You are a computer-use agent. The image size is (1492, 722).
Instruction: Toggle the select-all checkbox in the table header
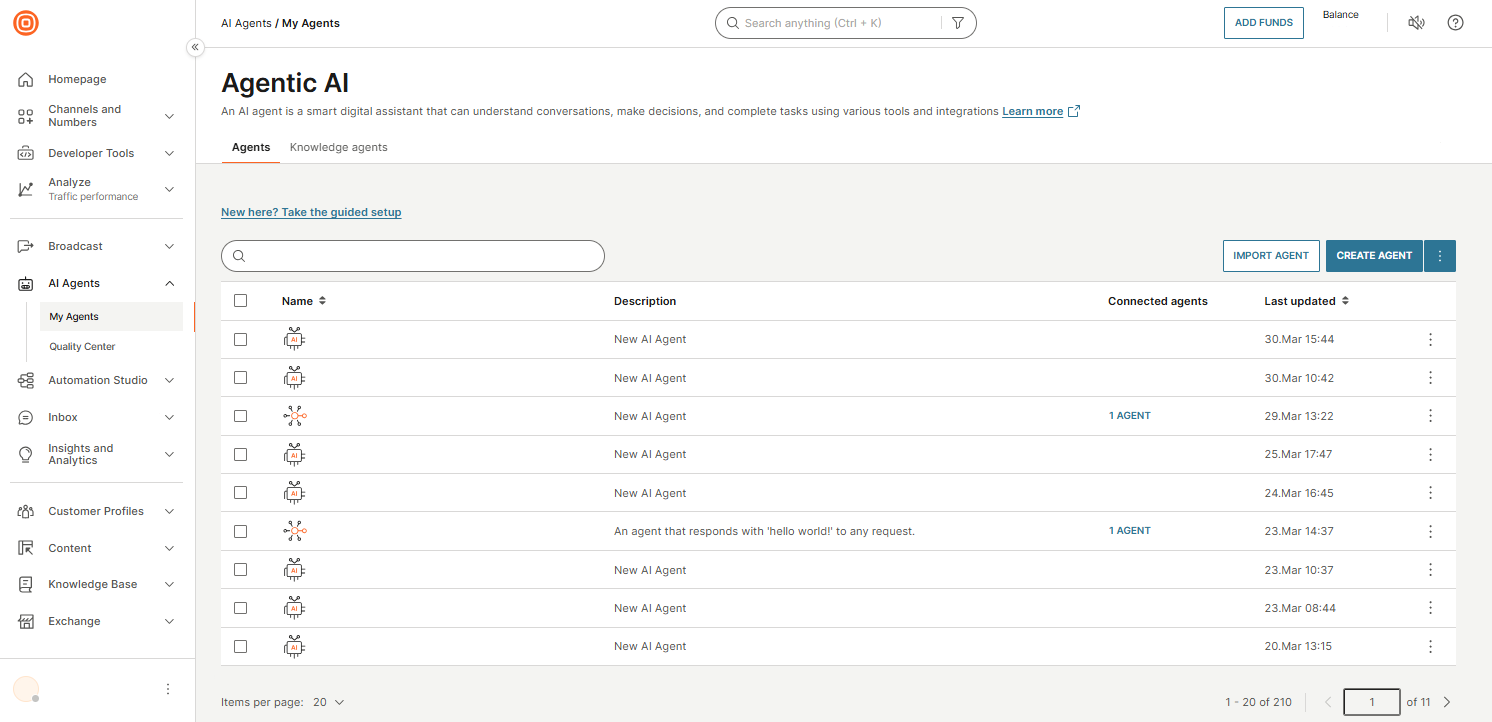click(x=240, y=301)
